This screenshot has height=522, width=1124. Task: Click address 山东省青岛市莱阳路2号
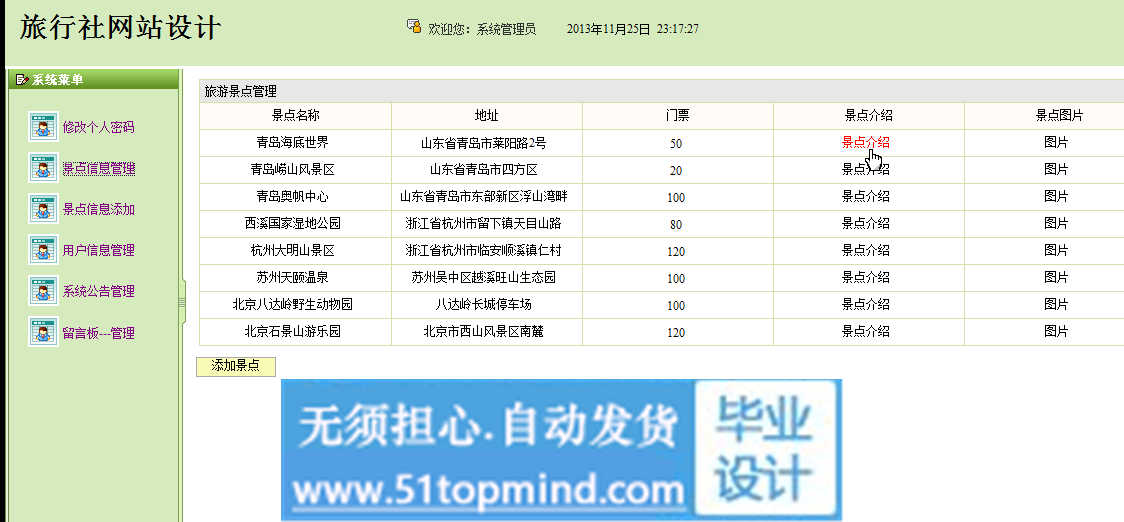pyautogui.click(x=484, y=143)
